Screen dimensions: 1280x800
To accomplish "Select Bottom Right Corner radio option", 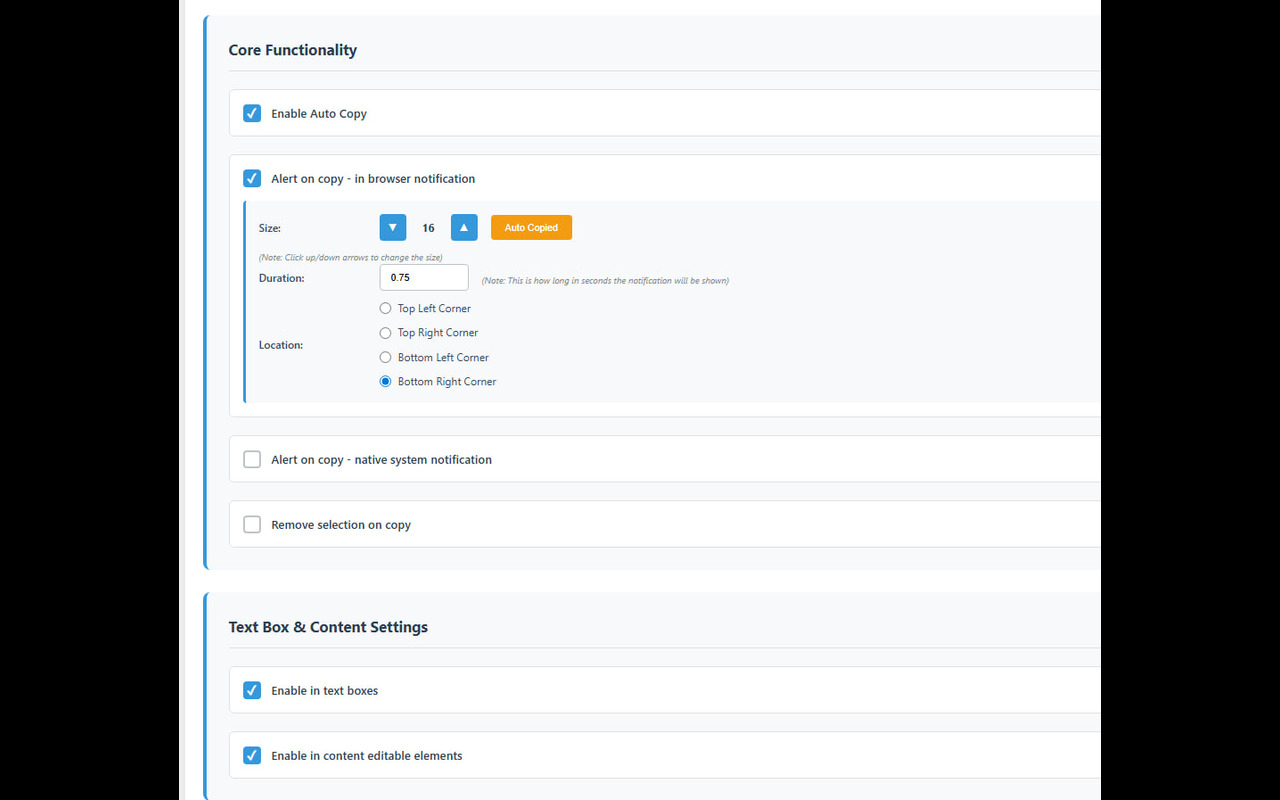I will (x=385, y=381).
